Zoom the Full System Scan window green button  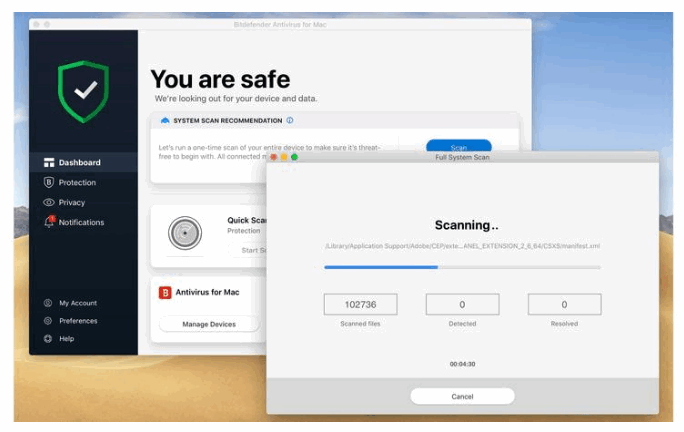coord(294,157)
